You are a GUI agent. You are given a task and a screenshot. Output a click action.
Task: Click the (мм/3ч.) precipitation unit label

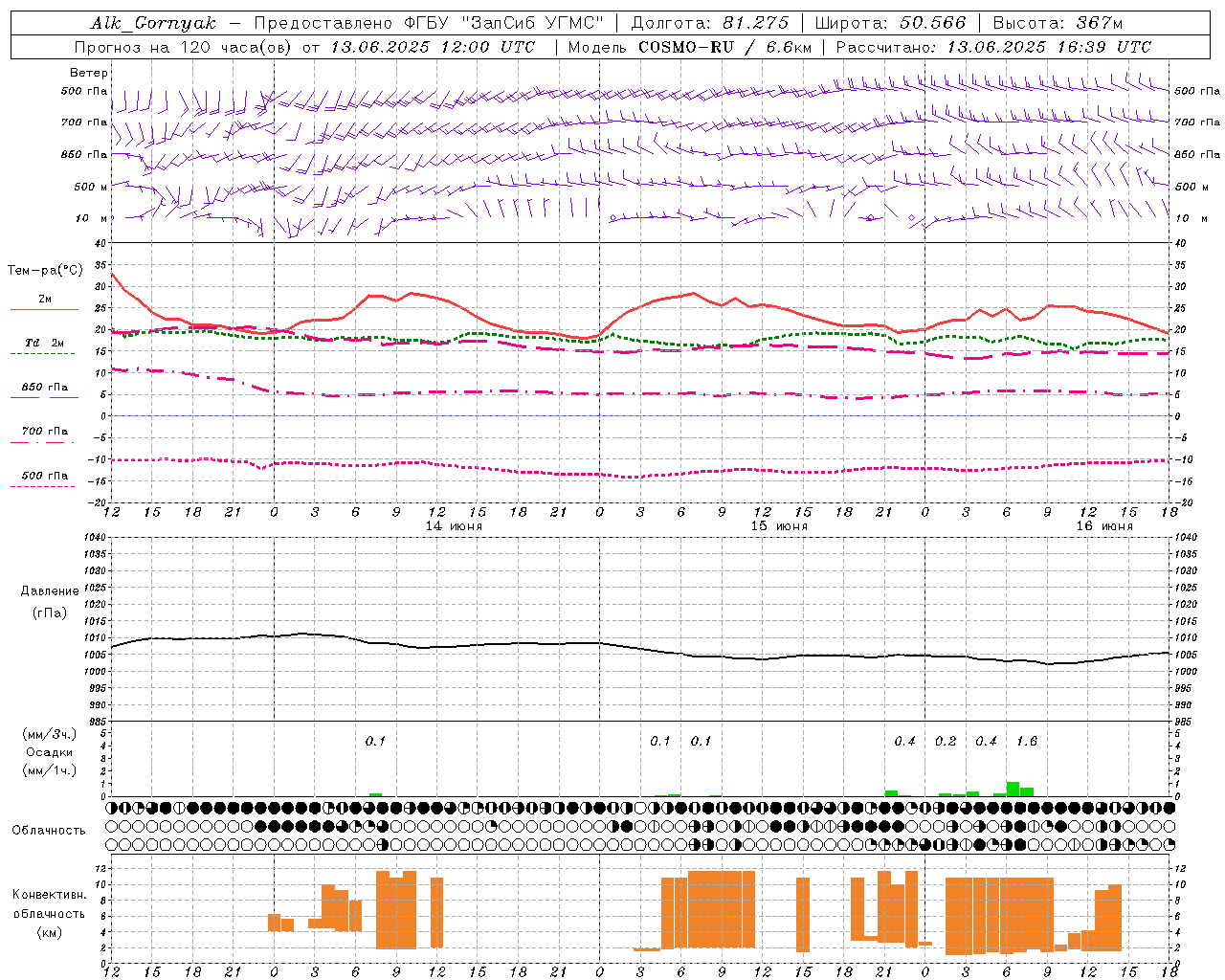(49, 735)
